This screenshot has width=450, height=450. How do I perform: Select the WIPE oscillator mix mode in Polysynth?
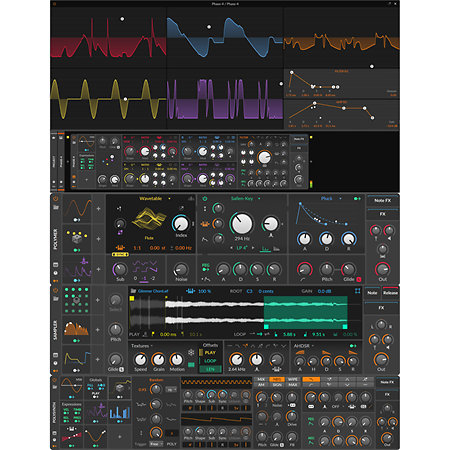point(293,379)
